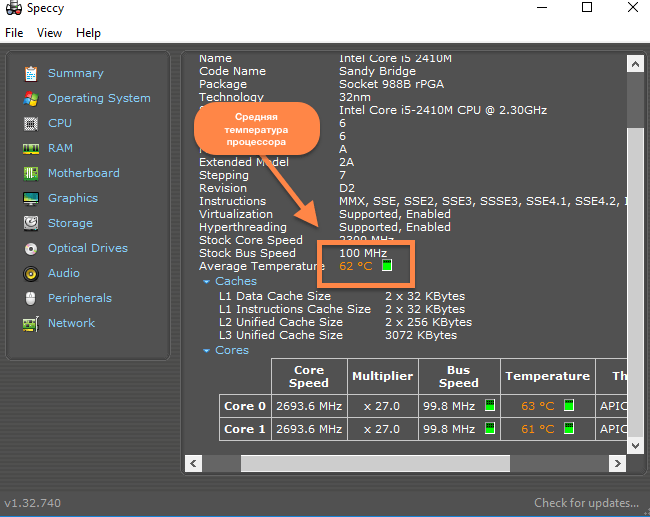Click Core 1 temperature graph icon
The width and height of the screenshot is (650, 517).
569,428
